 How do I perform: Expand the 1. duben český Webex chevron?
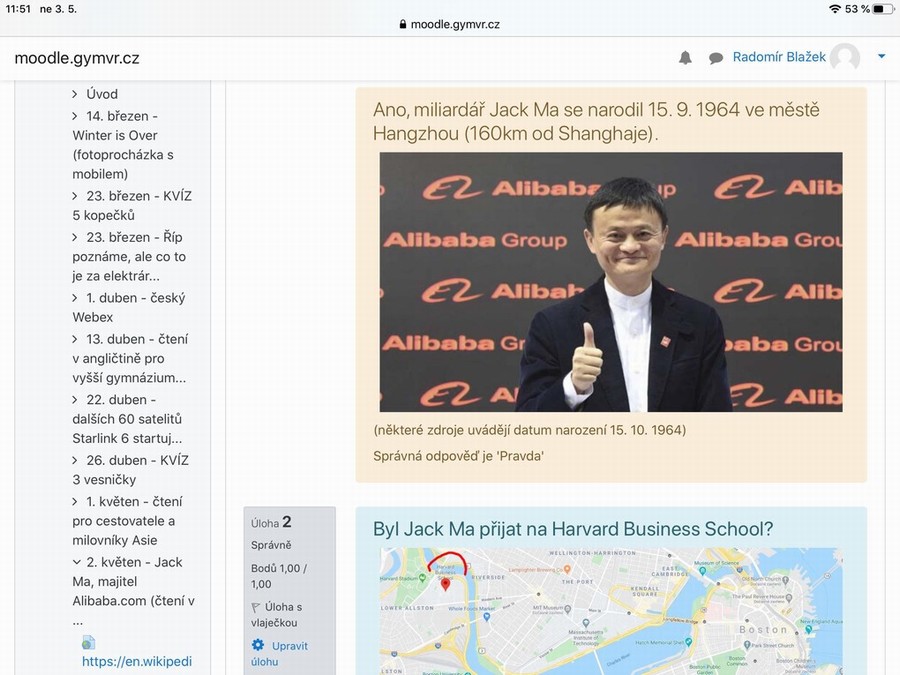pos(75,298)
